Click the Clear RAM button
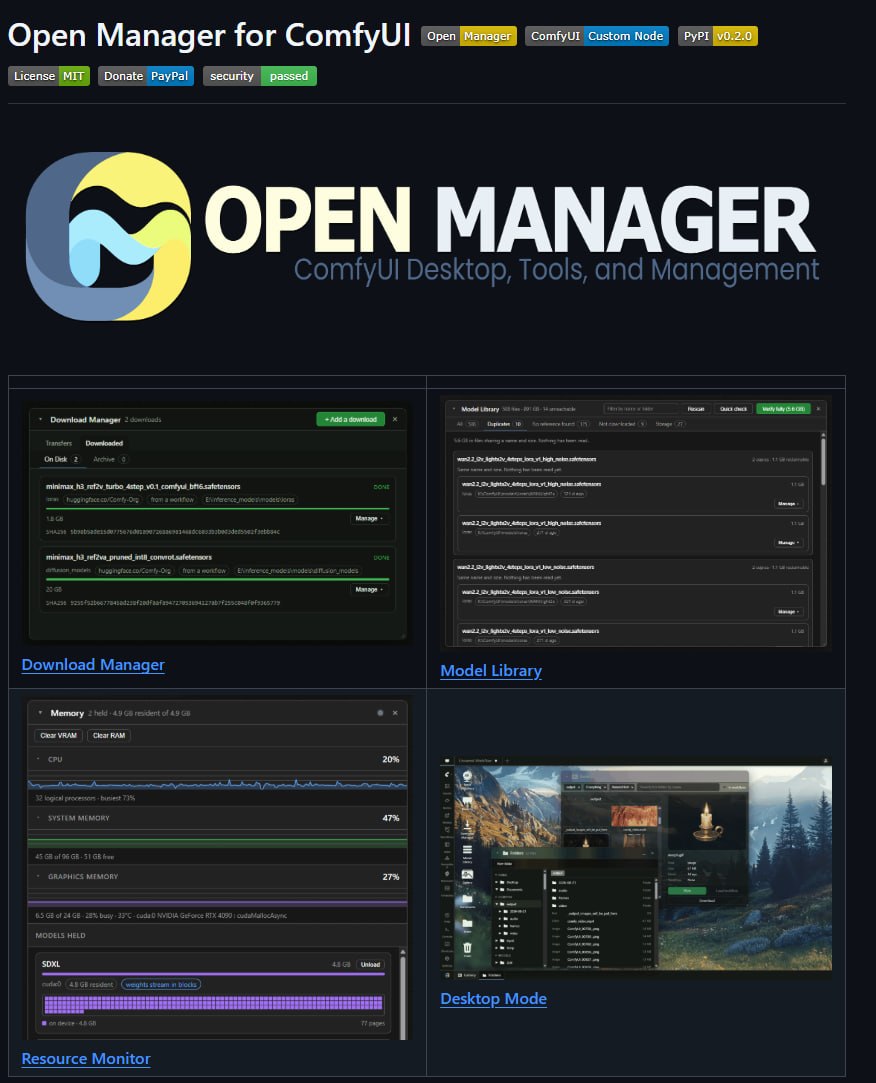Viewport: 876px width, 1083px height. [x=109, y=736]
